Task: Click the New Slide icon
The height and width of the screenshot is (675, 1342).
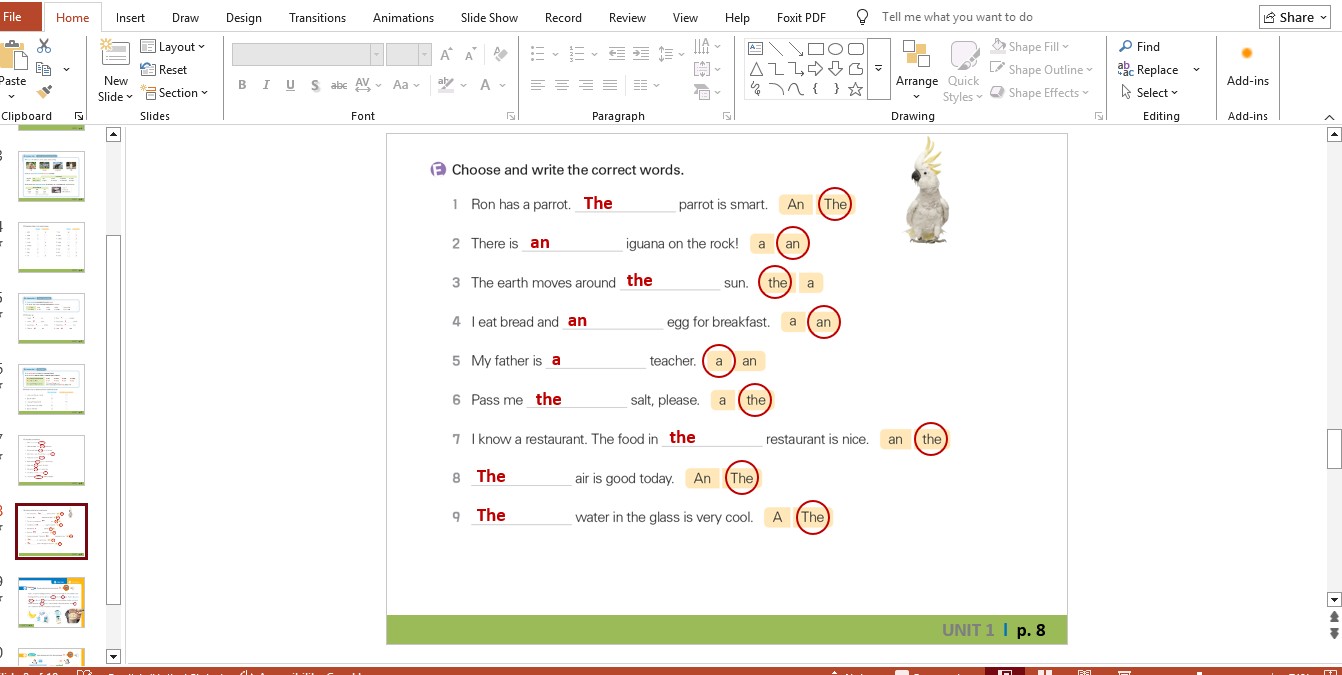Action: pyautogui.click(x=116, y=55)
